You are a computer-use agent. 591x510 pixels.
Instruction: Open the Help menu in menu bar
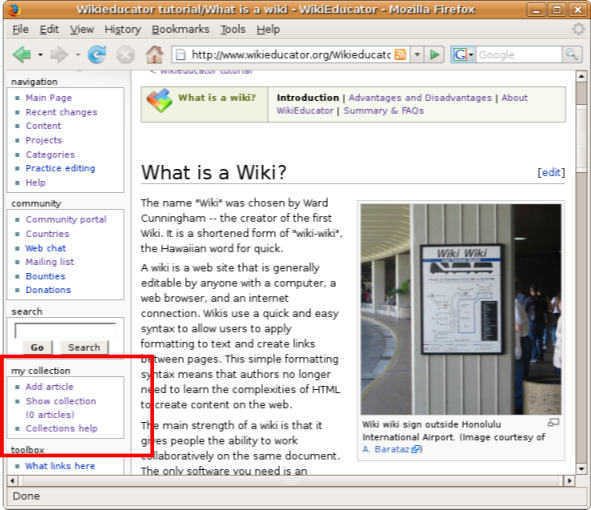(x=268, y=29)
